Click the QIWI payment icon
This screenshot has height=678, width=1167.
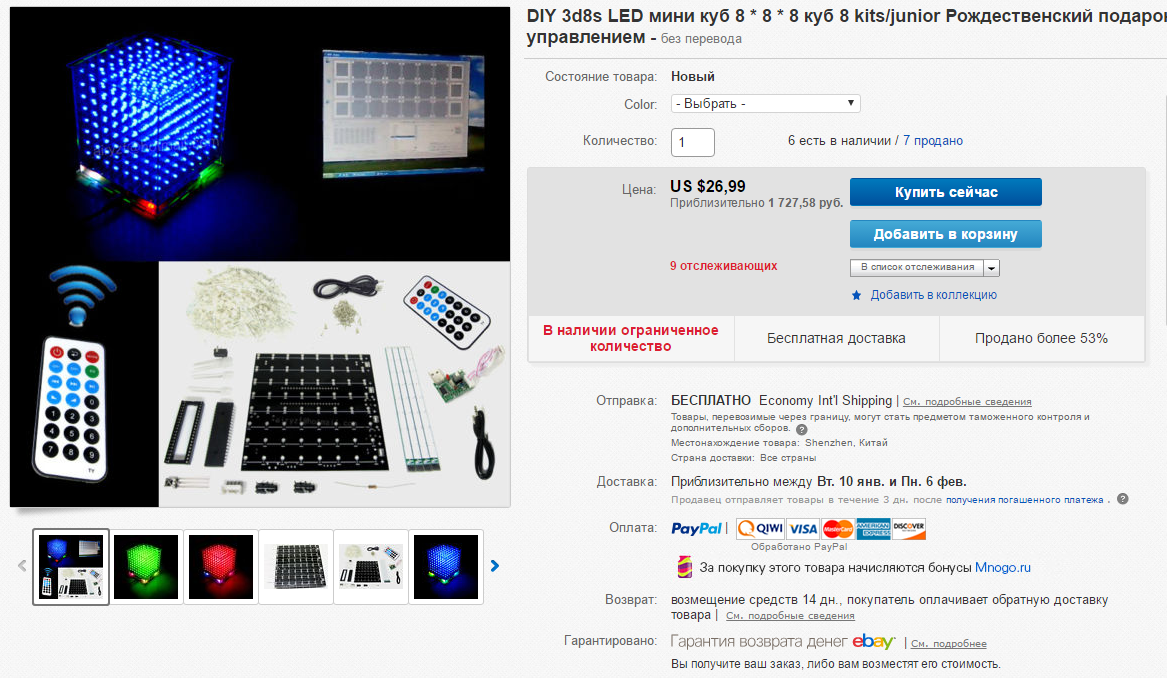click(760, 528)
